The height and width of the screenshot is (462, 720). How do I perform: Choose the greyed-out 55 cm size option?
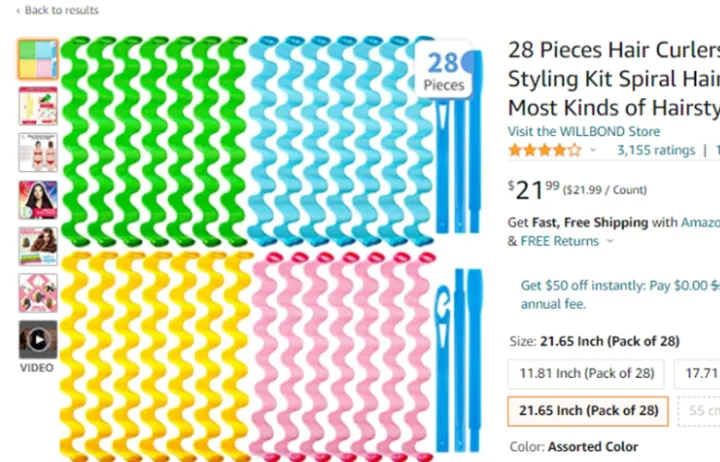(x=701, y=410)
